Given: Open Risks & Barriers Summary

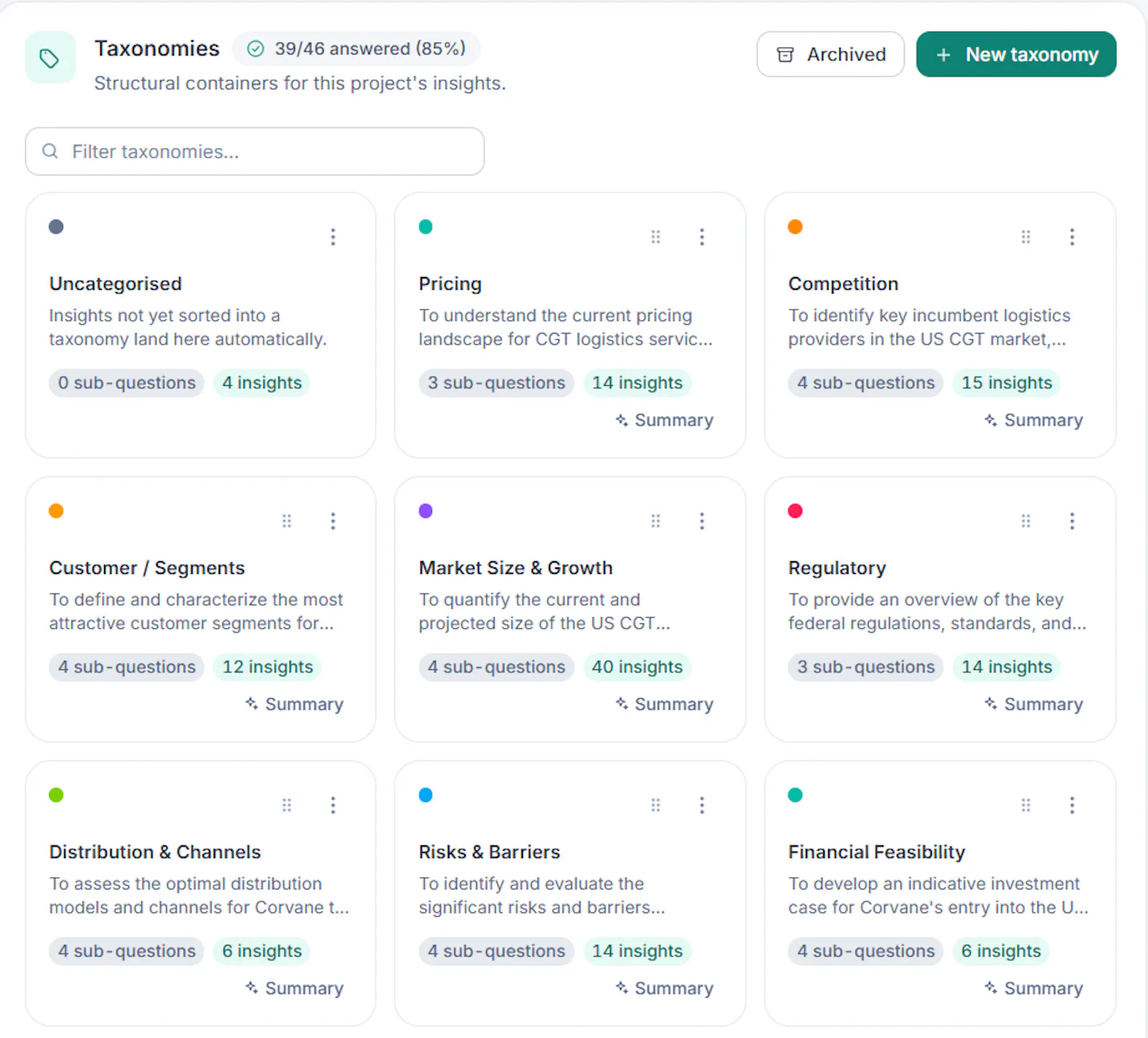Looking at the screenshot, I should pyautogui.click(x=664, y=988).
